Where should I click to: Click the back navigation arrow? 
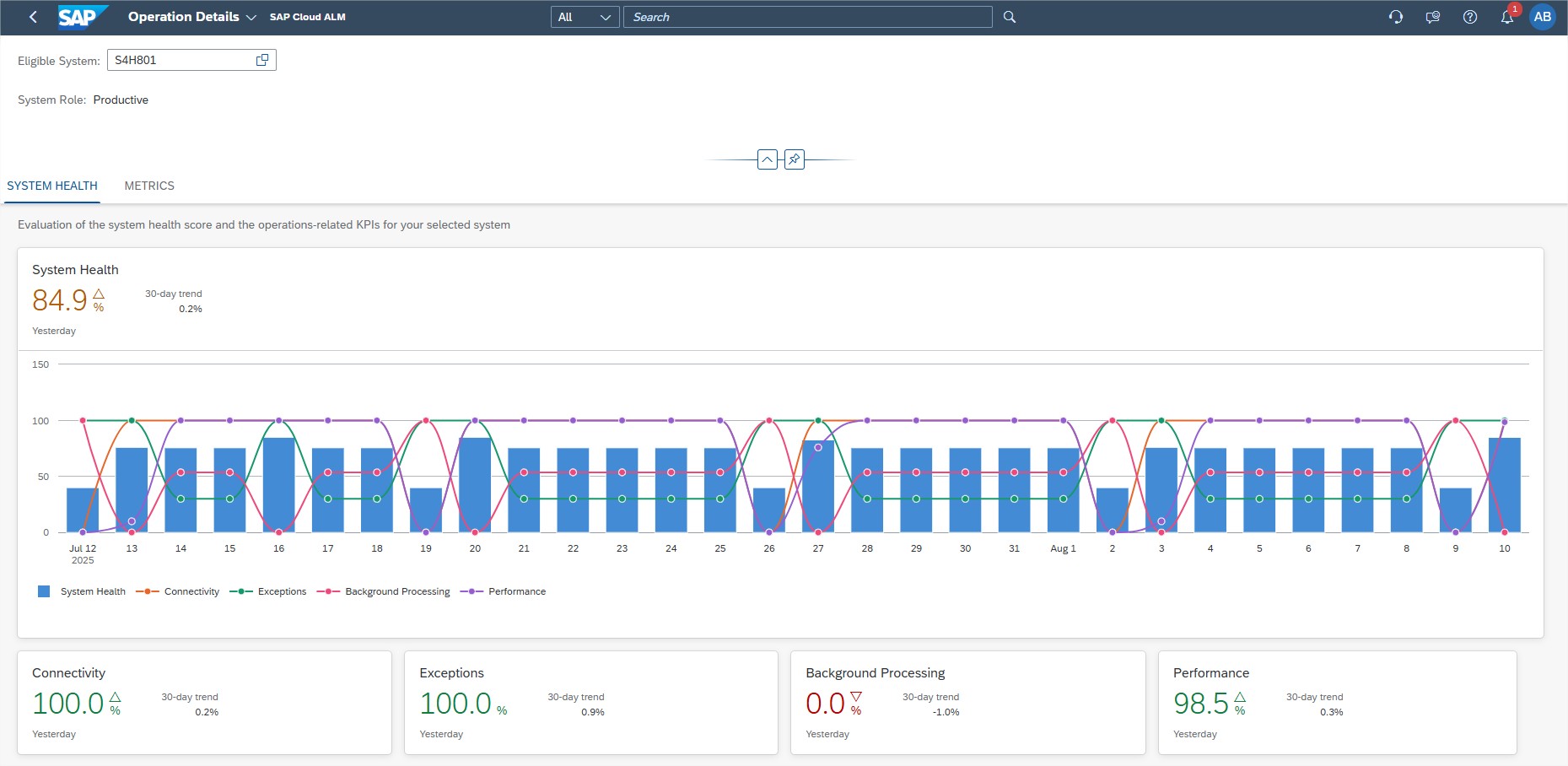[x=33, y=17]
